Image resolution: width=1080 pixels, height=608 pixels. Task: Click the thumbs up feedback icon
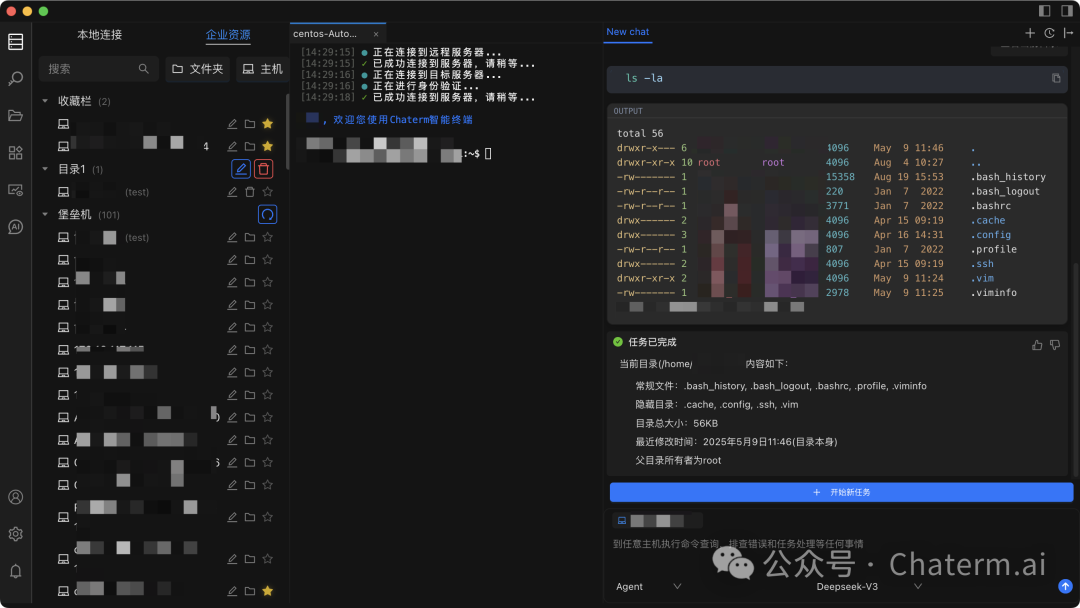[x=1037, y=345]
